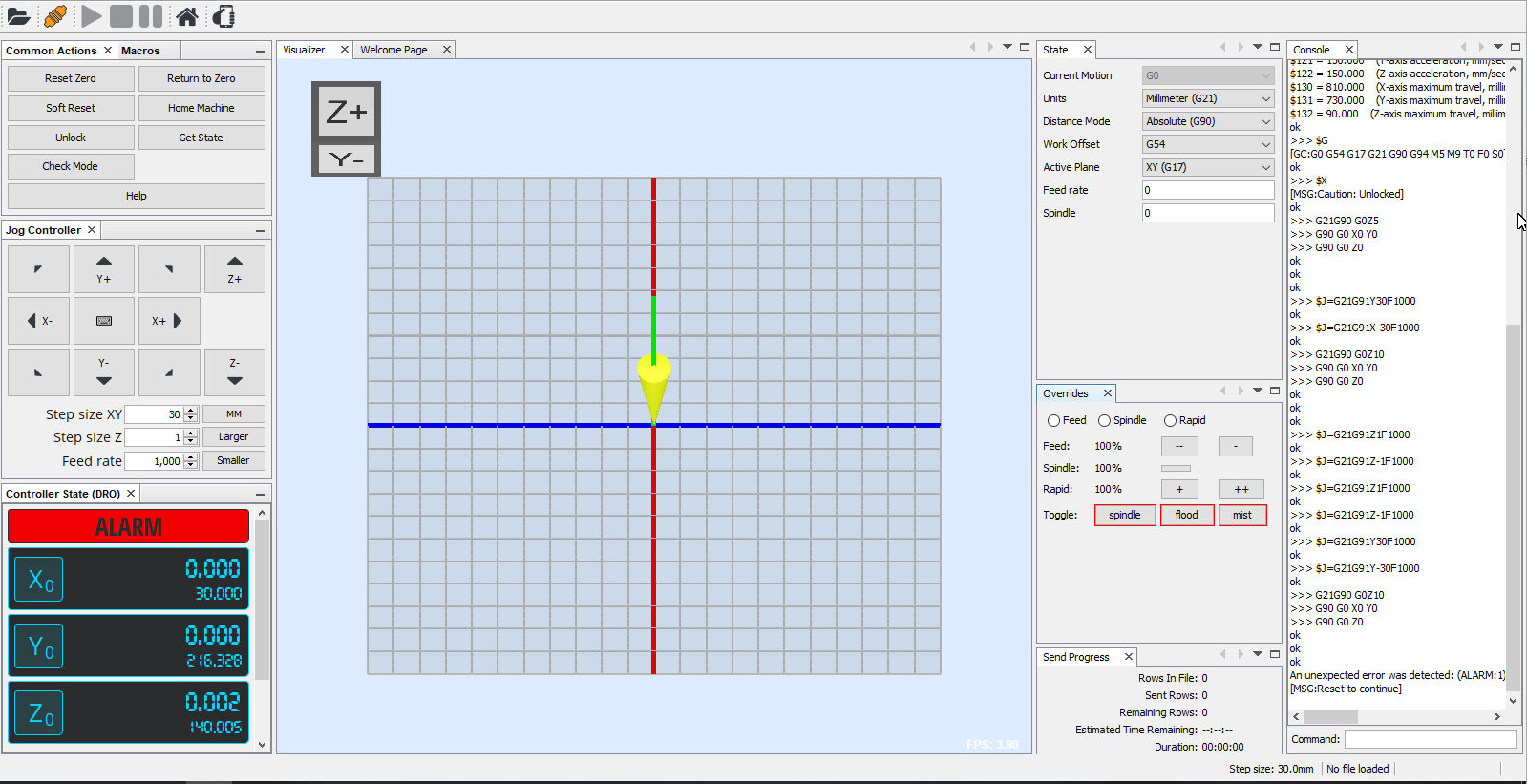
Task: Click the reset zero toolbar icon
Action: pos(223,16)
